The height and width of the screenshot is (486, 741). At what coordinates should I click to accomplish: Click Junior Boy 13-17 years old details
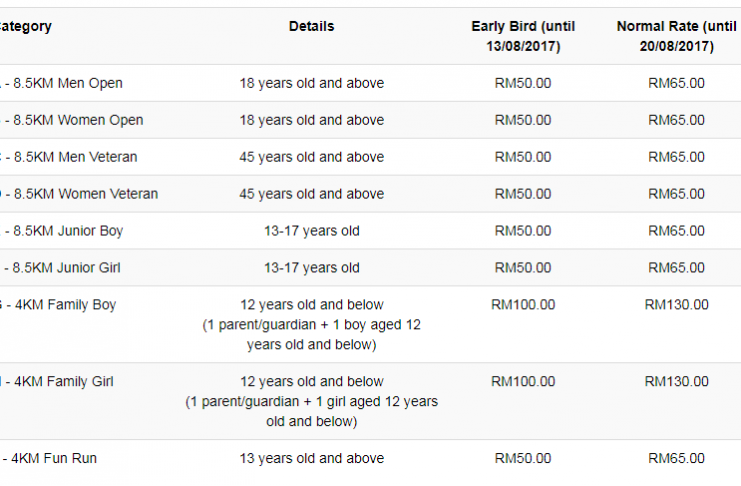click(311, 231)
